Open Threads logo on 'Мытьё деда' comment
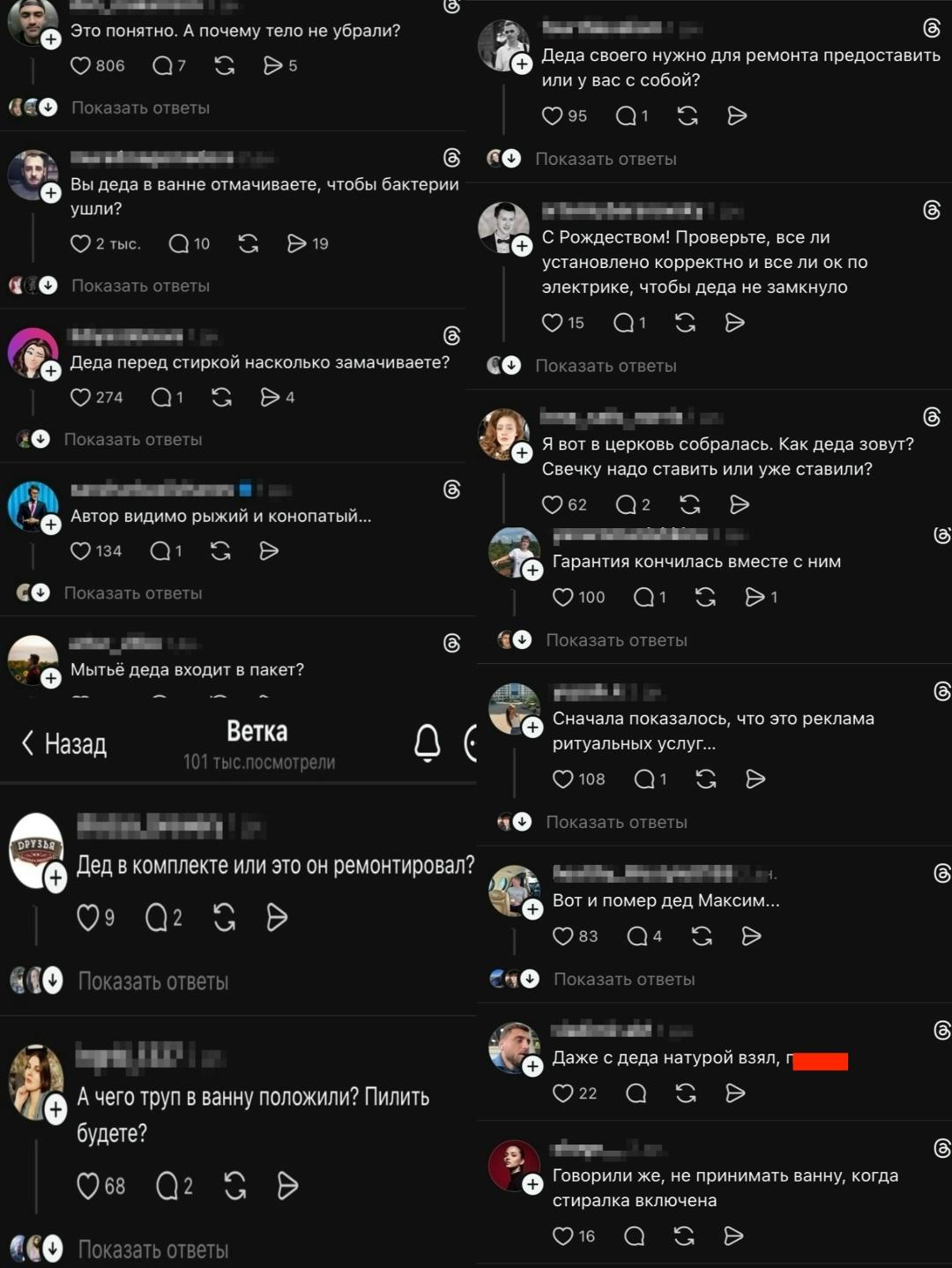 452,644
